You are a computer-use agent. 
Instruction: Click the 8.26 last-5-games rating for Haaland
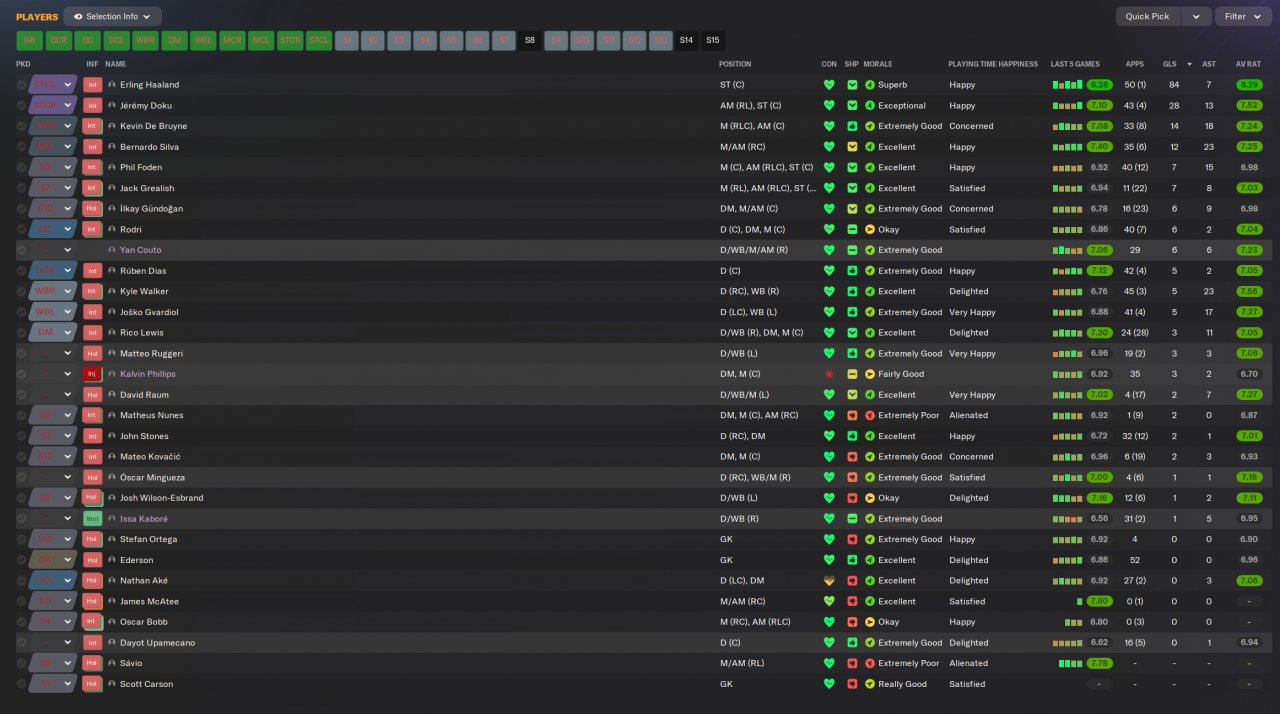click(x=1099, y=85)
